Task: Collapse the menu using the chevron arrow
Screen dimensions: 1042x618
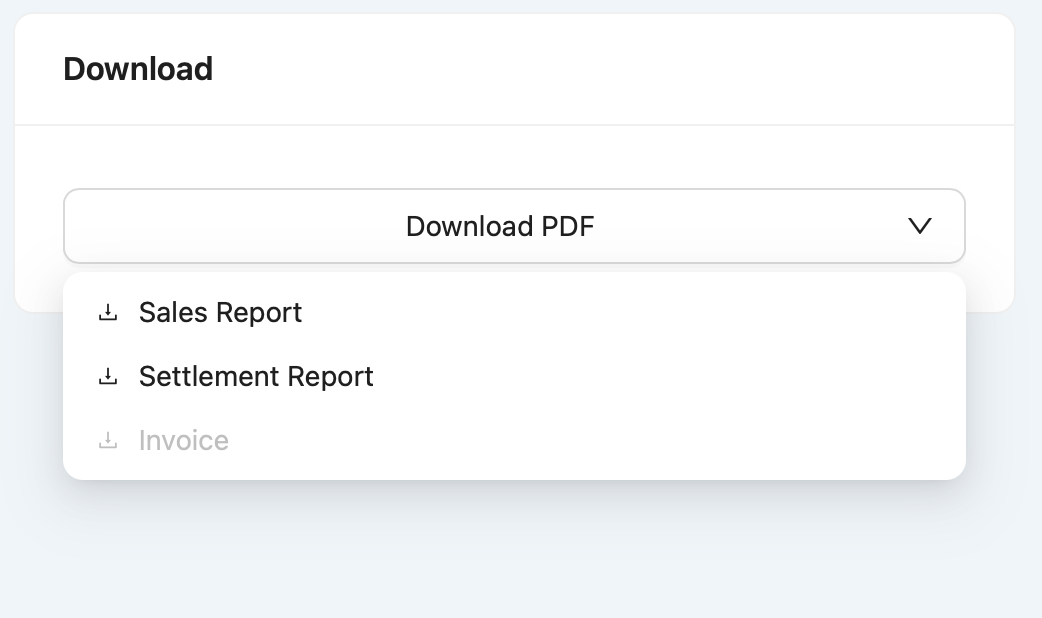Action: coord(919,226)
